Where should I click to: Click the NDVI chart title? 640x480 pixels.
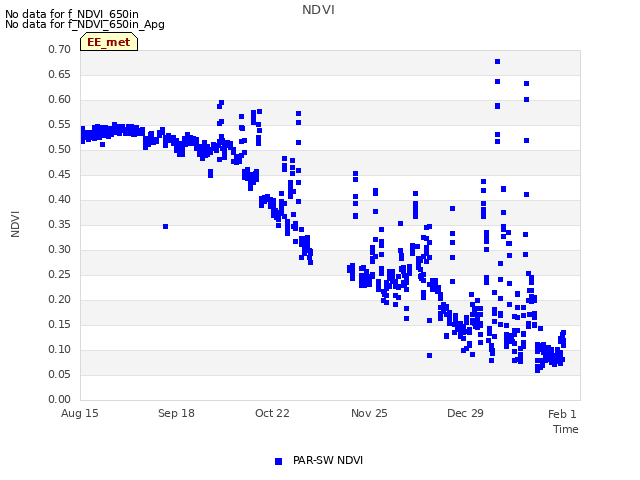[x=318, y=10]
